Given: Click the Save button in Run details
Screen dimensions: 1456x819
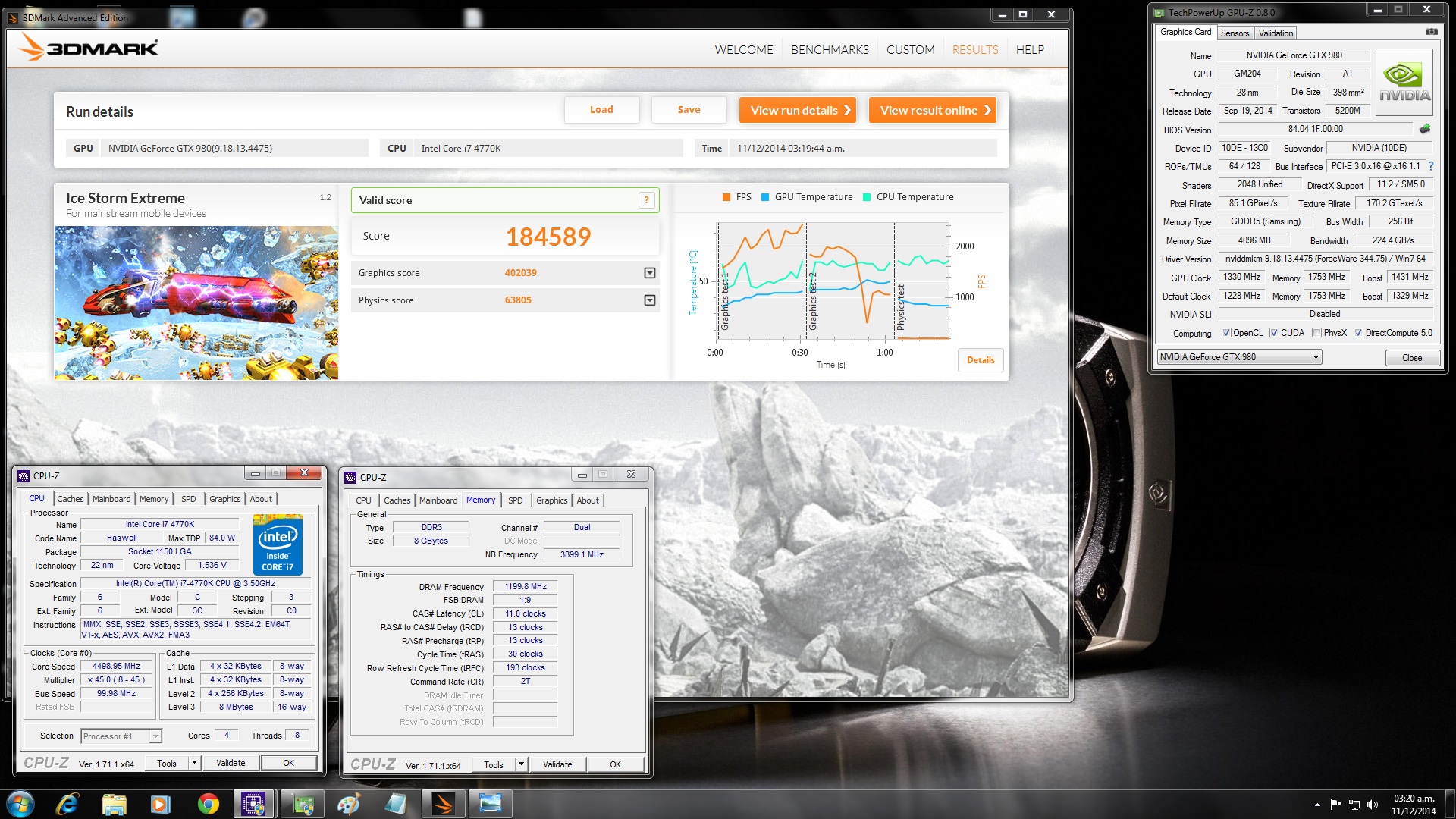Looking at the screenshot, I should (x=689, y=110).
